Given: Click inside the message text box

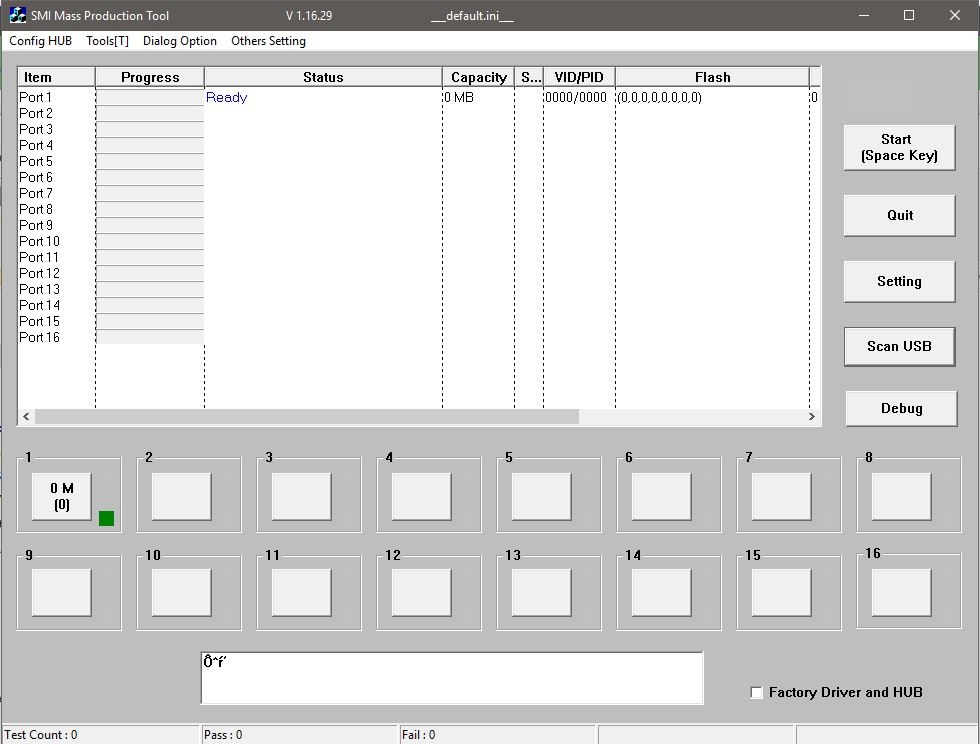Looking at the screenshot, I should tap(452, 678).
